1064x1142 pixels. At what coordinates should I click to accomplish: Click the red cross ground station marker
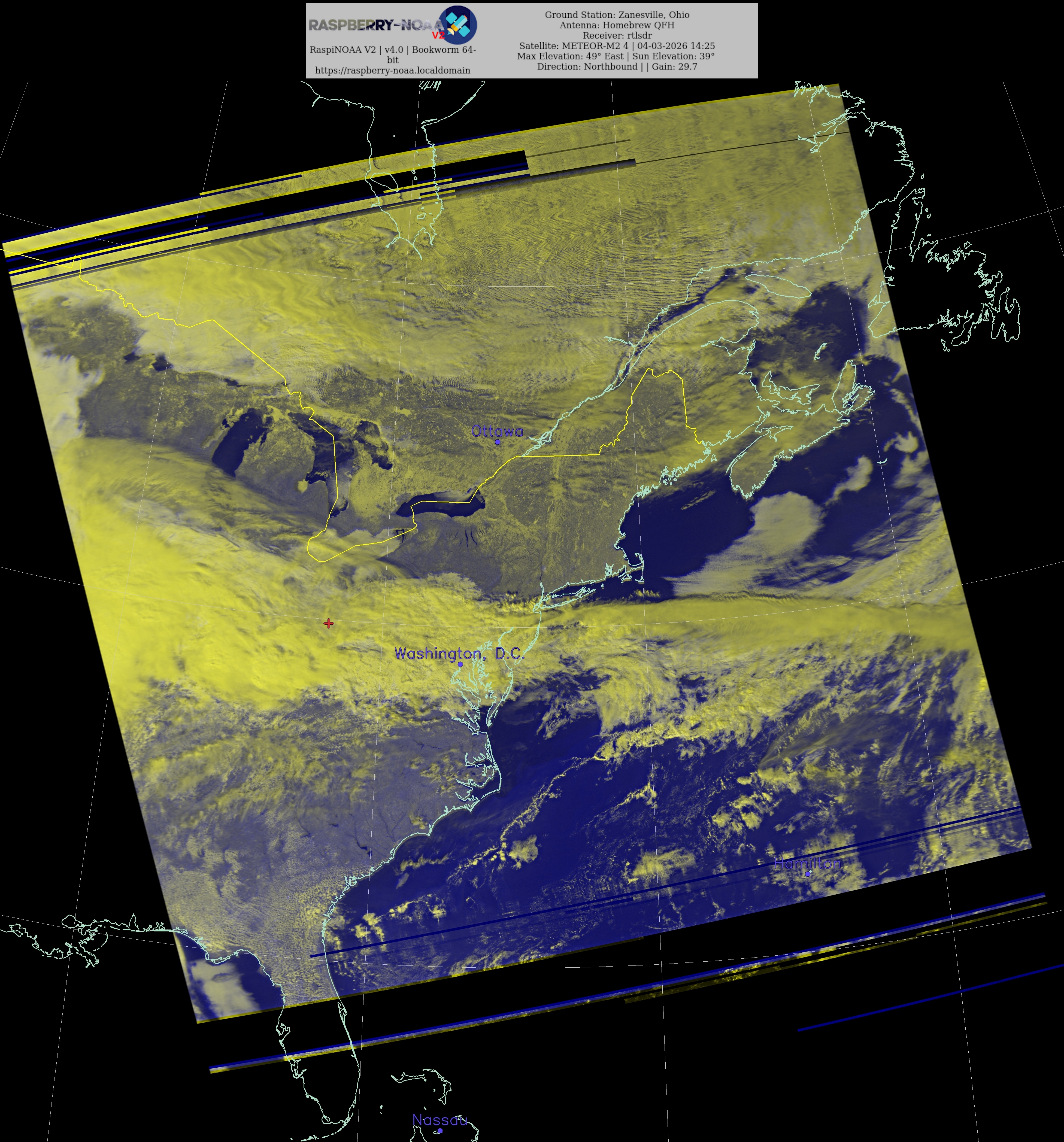click(329, 623)
